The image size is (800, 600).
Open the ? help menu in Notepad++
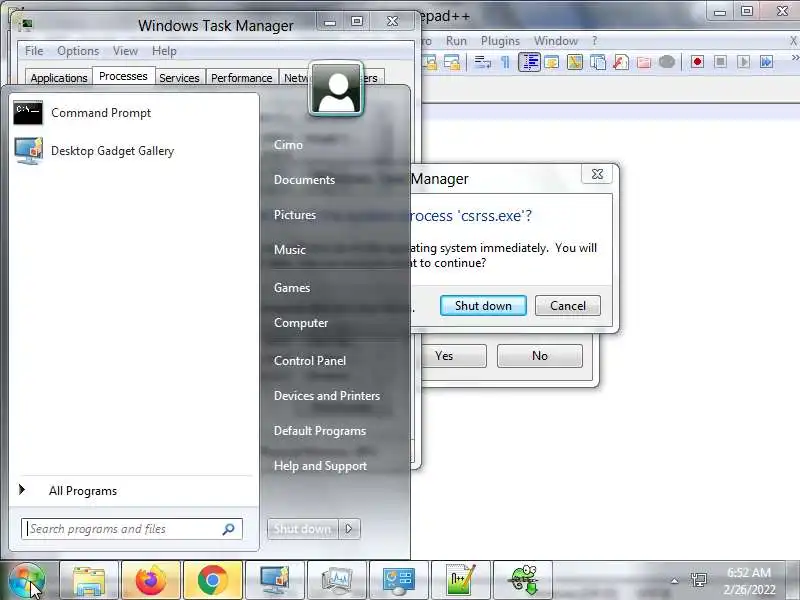coord(594,41)
